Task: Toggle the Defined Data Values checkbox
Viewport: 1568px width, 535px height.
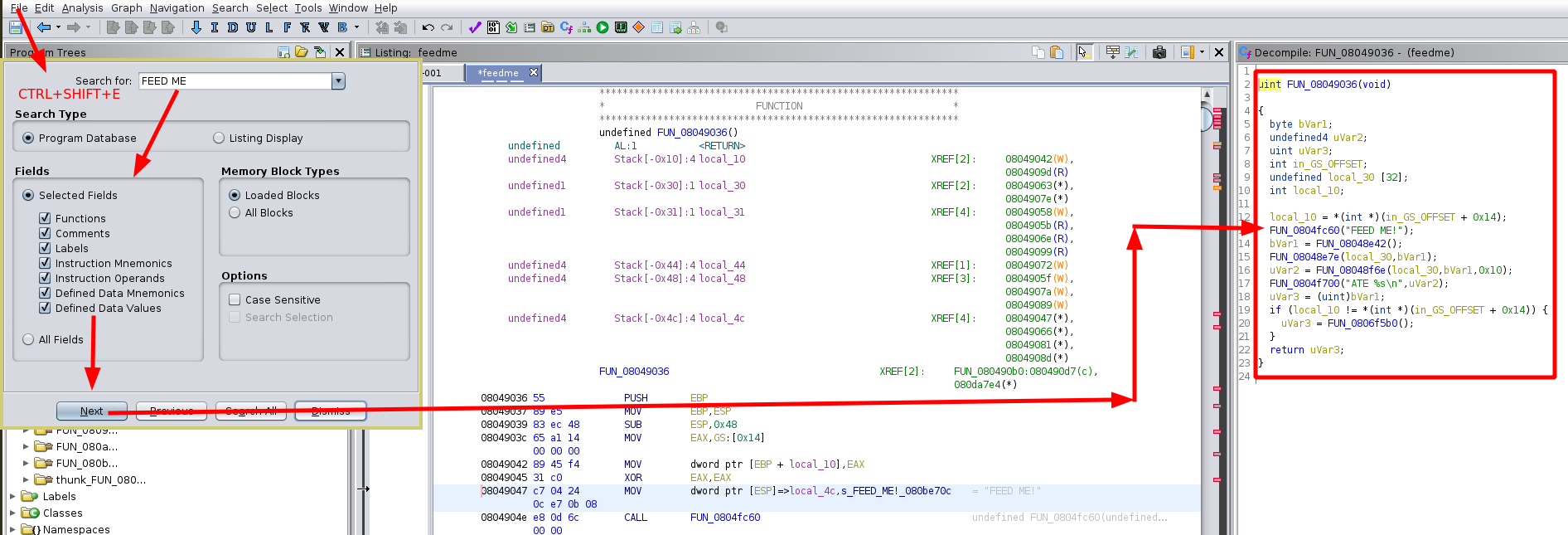Action: [45, 308]
